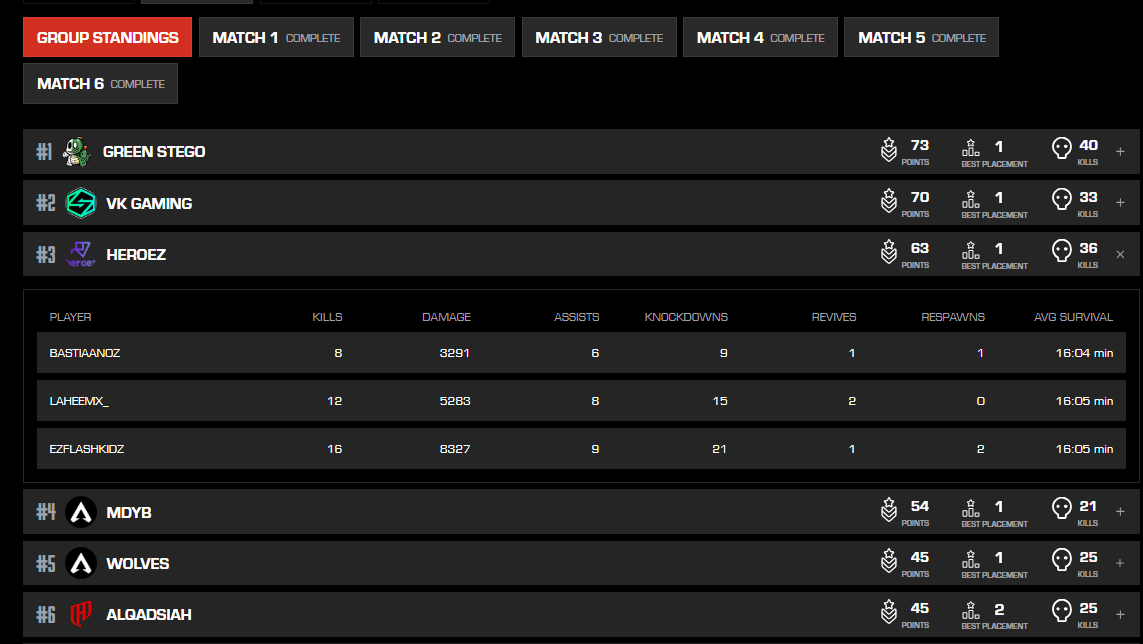This screenshot has height=644, width=1143.
Task: Click the RESPAWNS column header
Action: (953, 317)
